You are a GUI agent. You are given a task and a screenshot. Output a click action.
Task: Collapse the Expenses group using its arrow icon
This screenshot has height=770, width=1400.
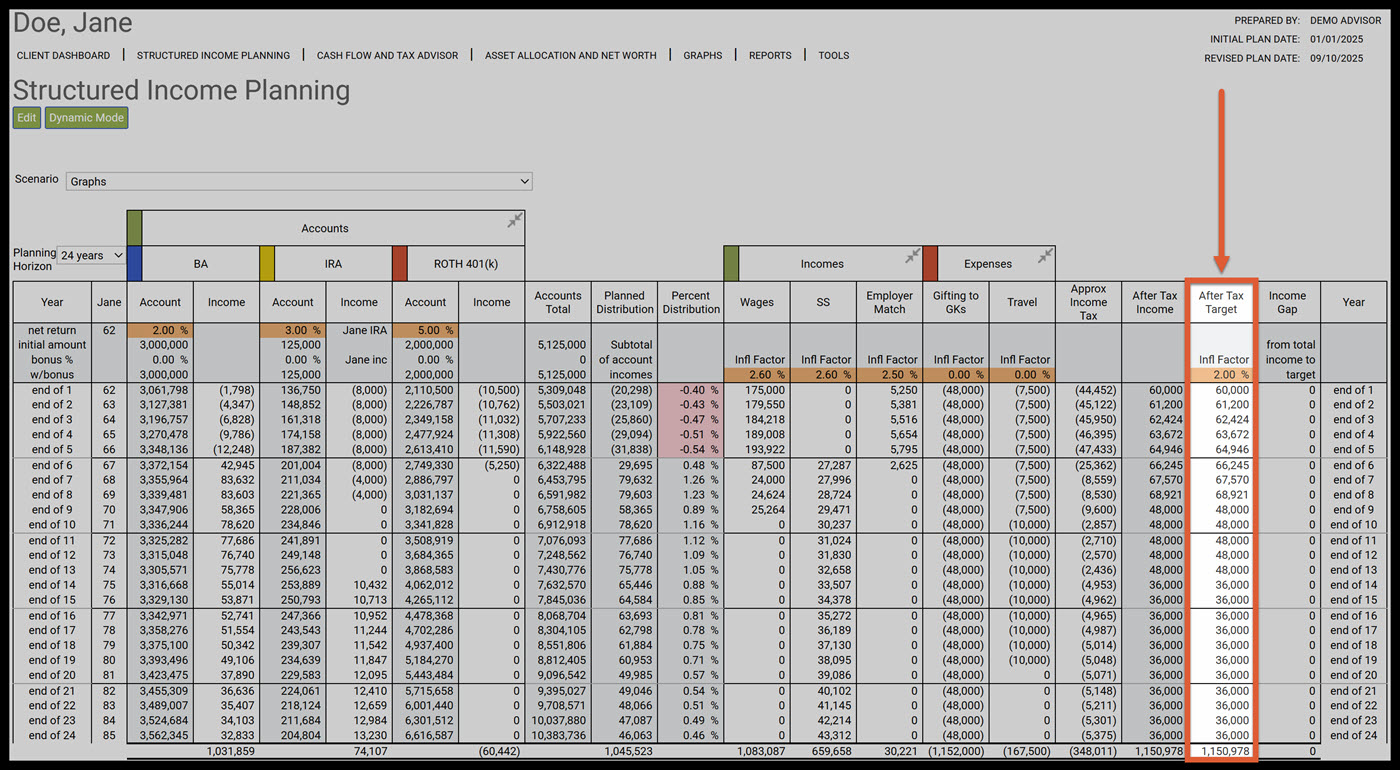click(1045, 256)
